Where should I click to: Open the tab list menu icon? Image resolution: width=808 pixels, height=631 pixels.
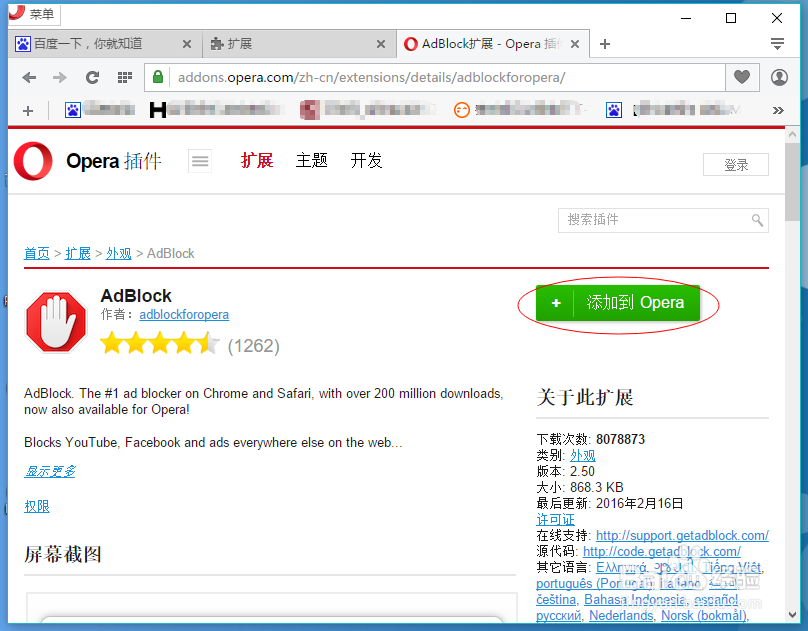coord(778,44)
